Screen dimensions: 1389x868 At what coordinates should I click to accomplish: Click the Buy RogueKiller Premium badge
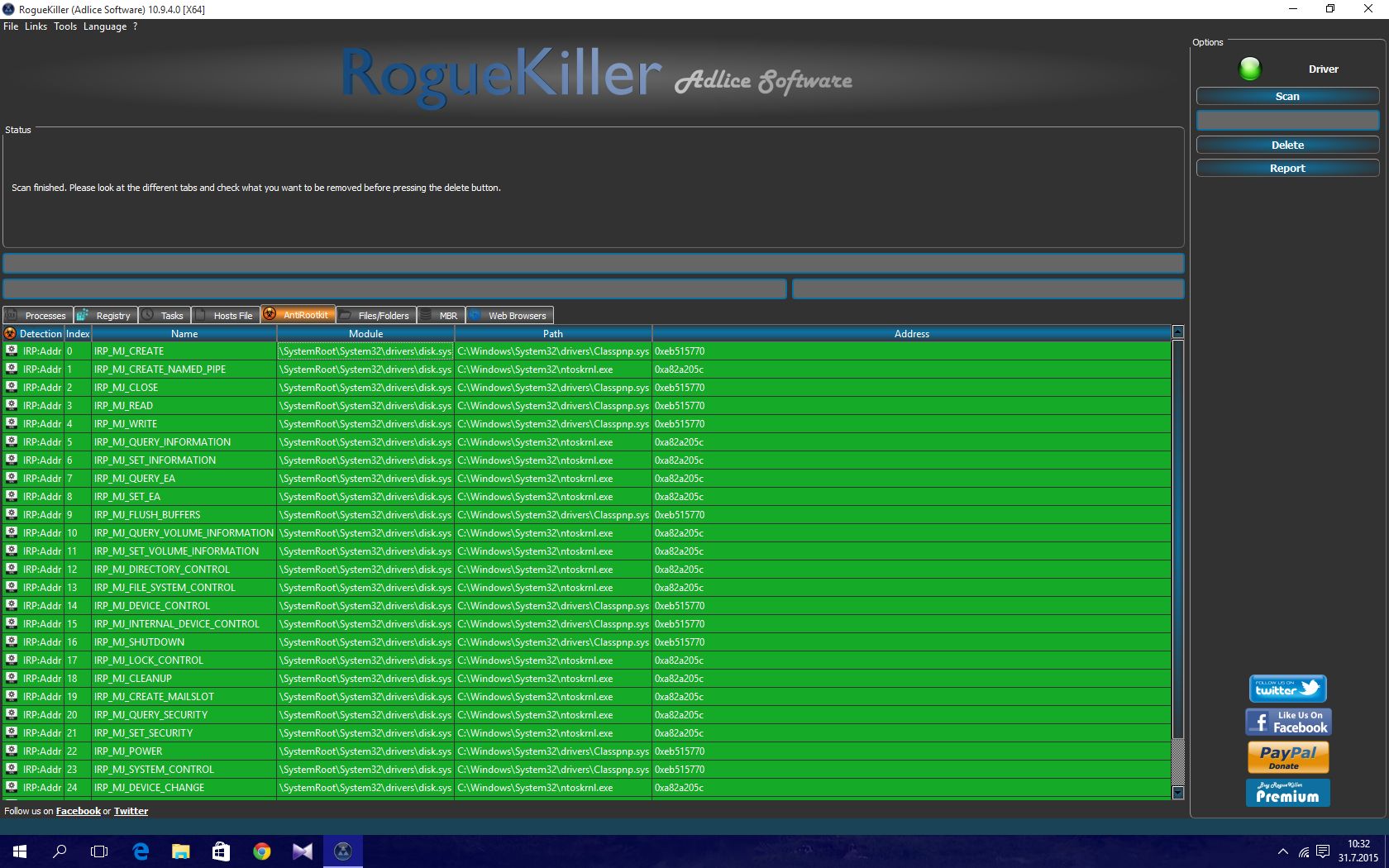1288,792
